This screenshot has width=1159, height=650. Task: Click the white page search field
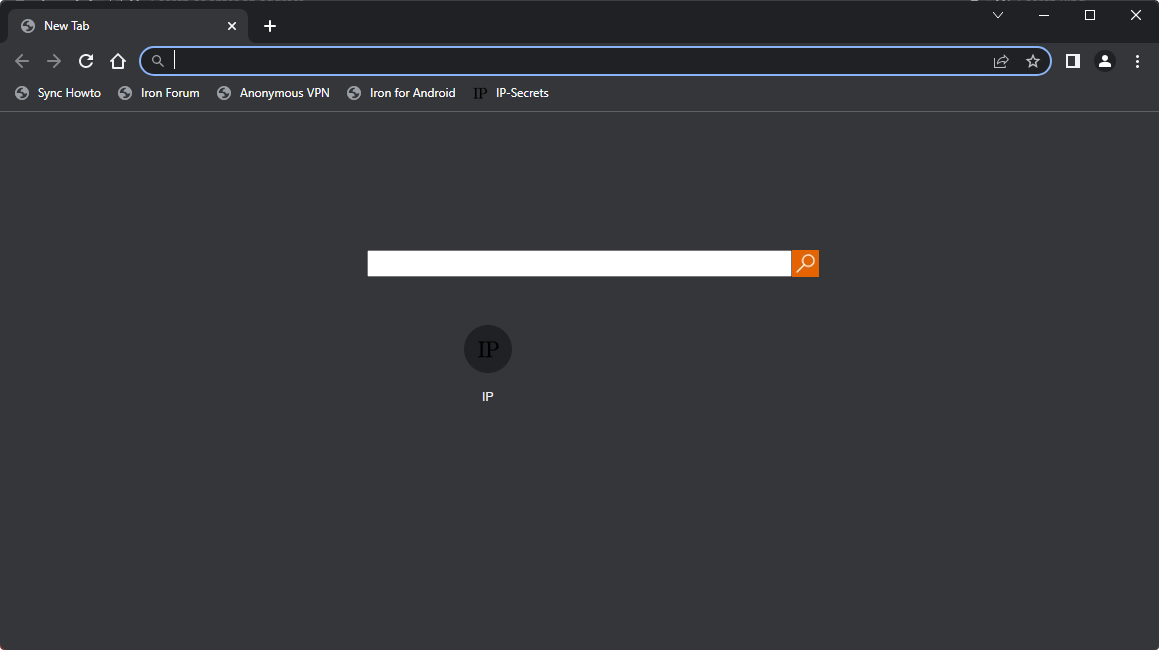point(579,264)
